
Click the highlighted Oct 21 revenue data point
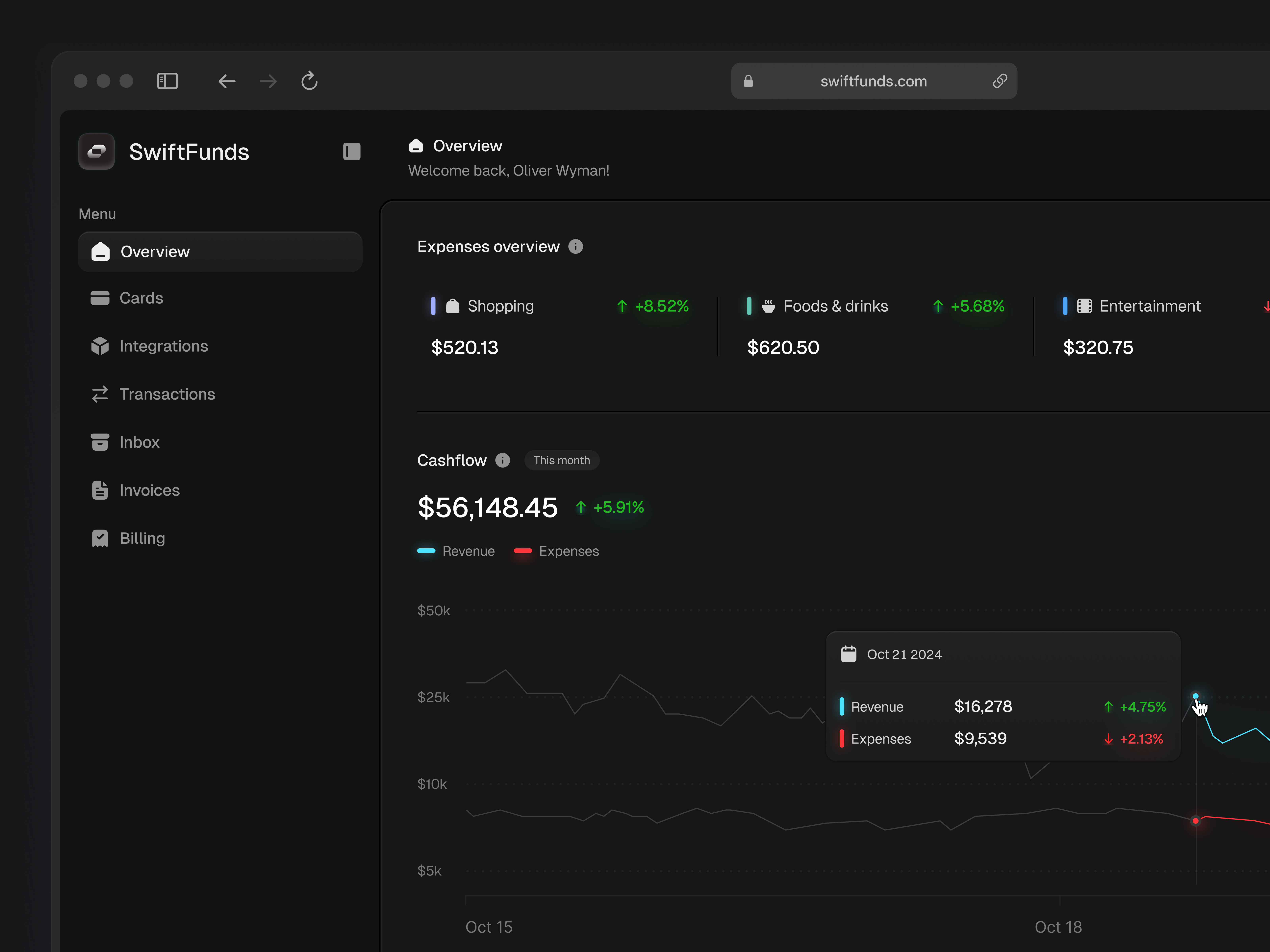pos(1196,696)
